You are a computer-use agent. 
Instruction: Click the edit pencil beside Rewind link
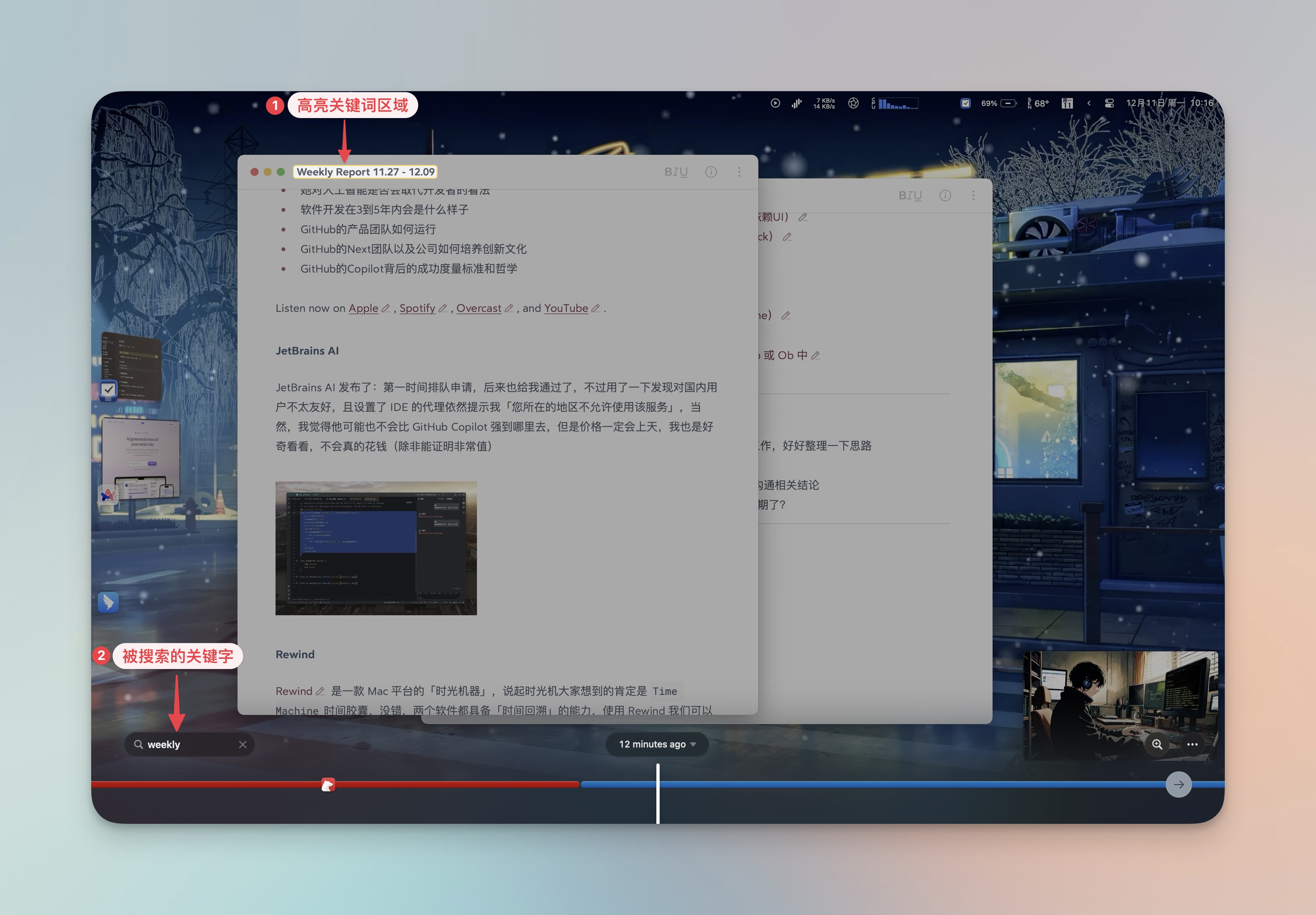click(x=320, y=691)
